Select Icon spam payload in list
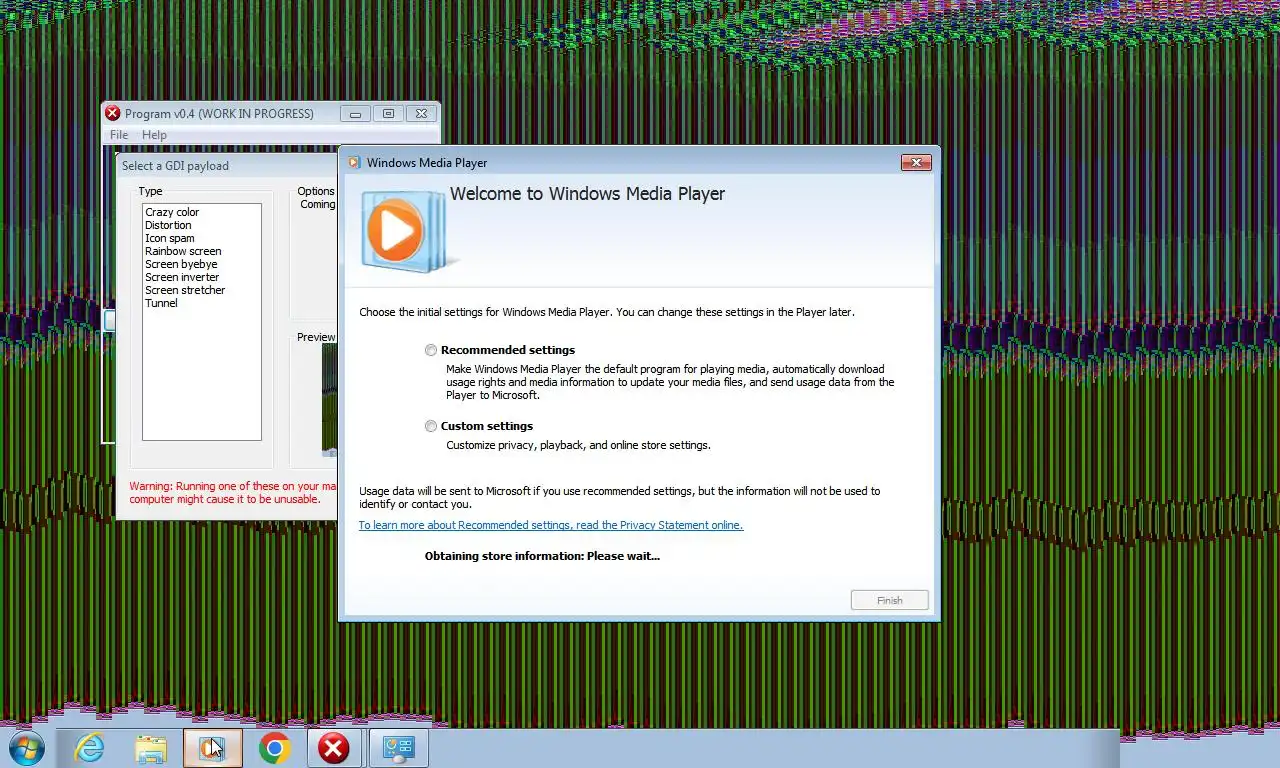The image size is (1280, 768). click(170, 238)
